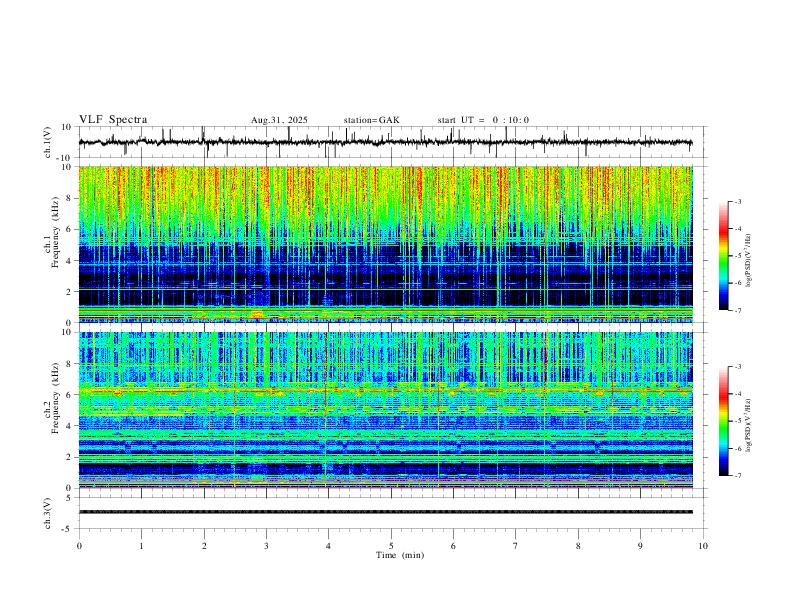Click the 'start UT = 0 :10: 0' text

click(x=483, y=120)
